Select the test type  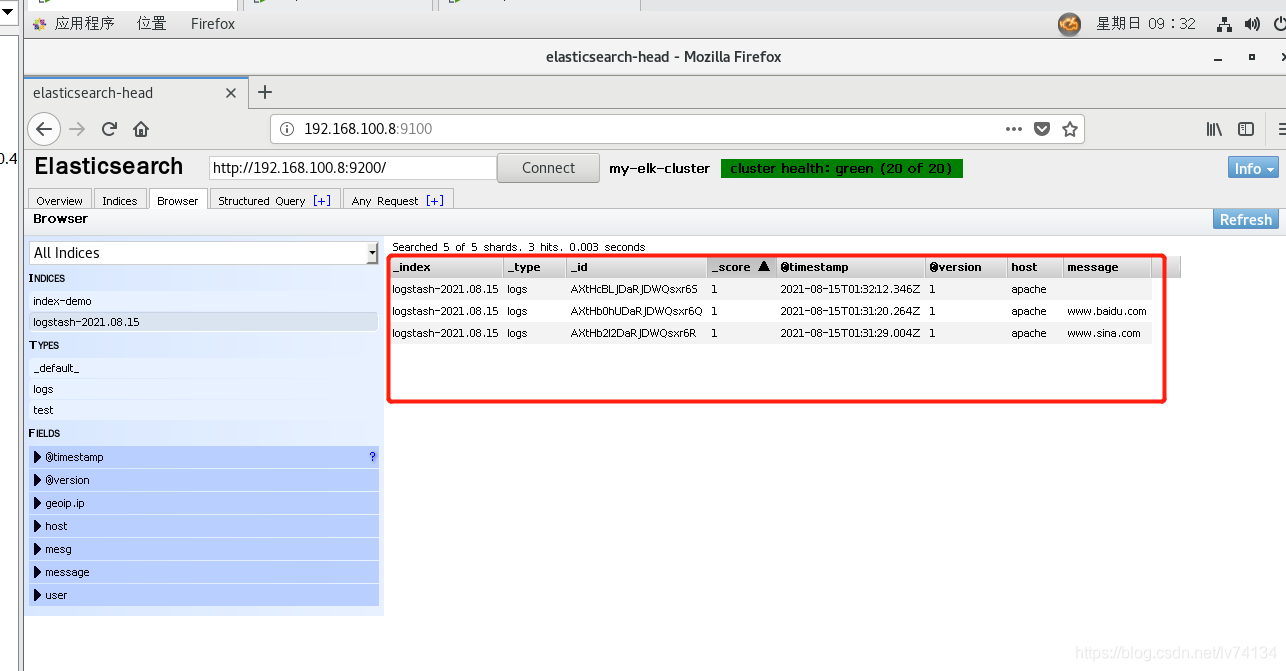pyautogui.click(x=203, y=410)
